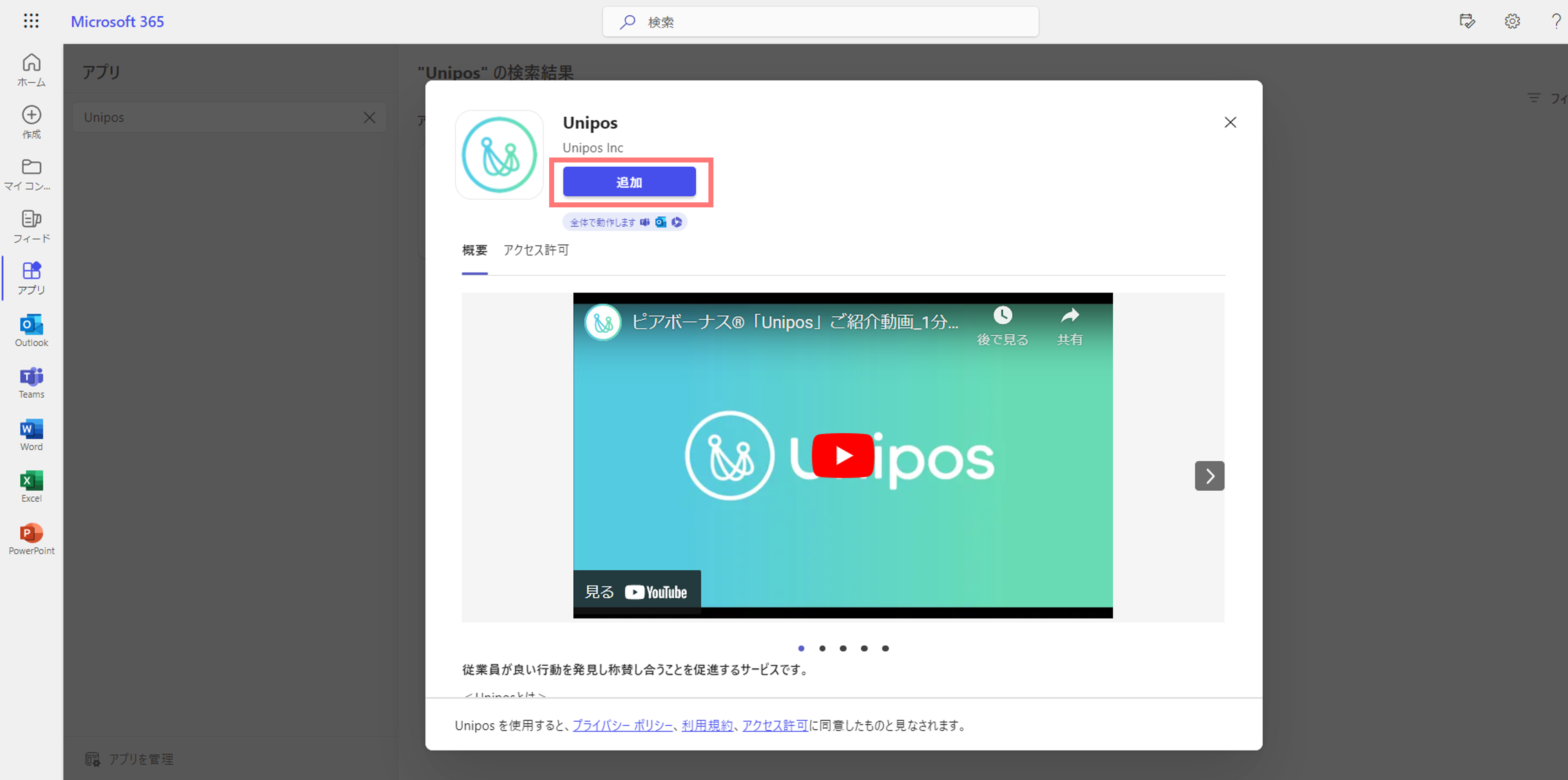The height and width of the screenshot is (780, 1568).
Task: Focus the top 検索 search field
Action: [x=820, y=22]
